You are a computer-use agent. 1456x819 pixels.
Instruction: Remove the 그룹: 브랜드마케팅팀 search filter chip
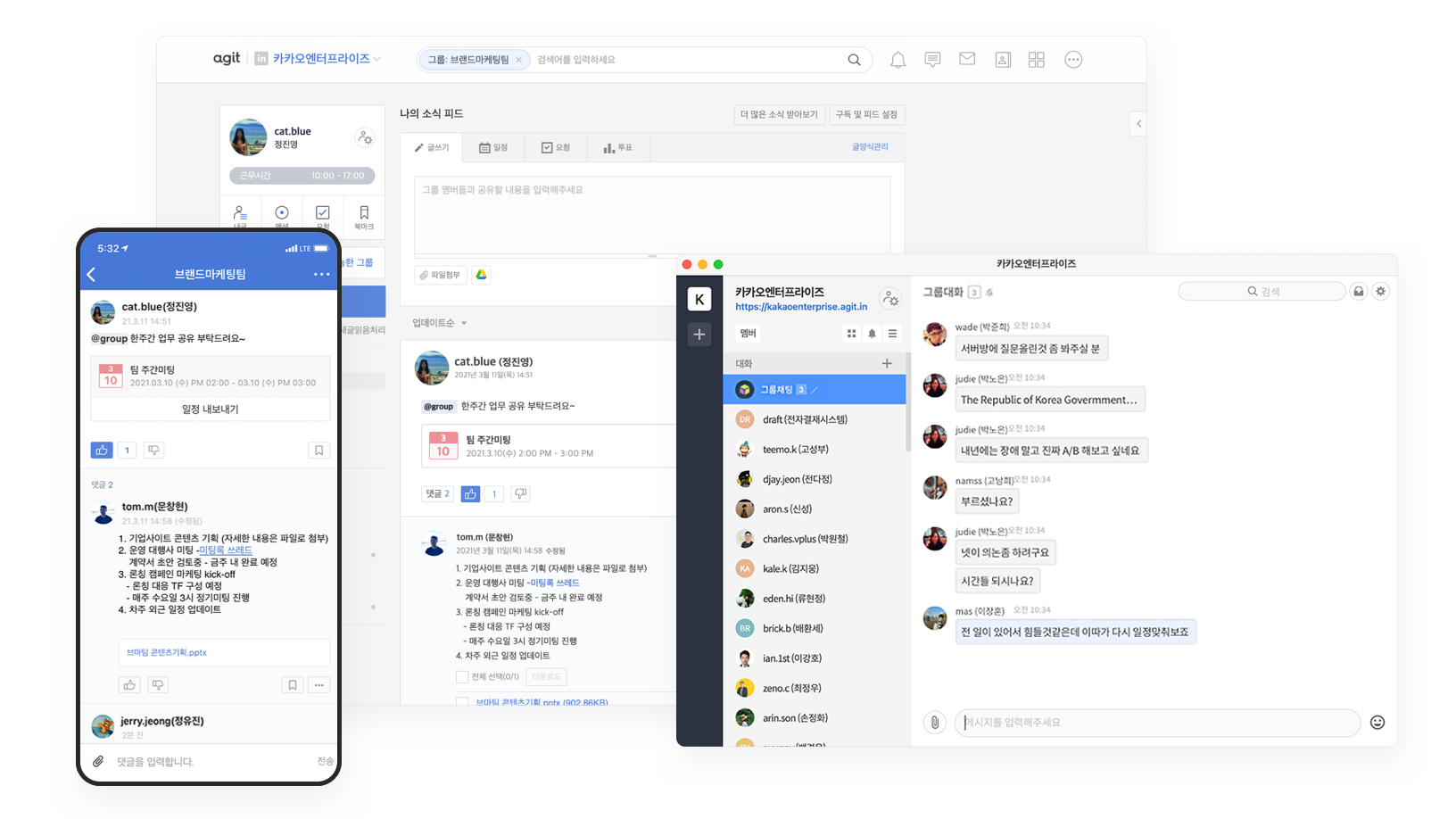point(518,60)
